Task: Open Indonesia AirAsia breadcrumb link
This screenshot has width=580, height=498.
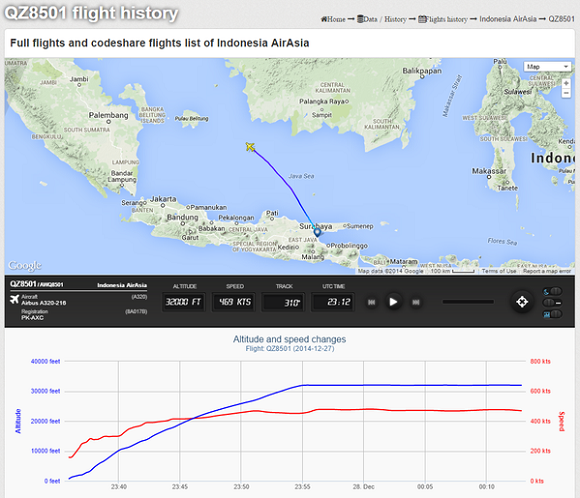Action: tap(508, 19)
